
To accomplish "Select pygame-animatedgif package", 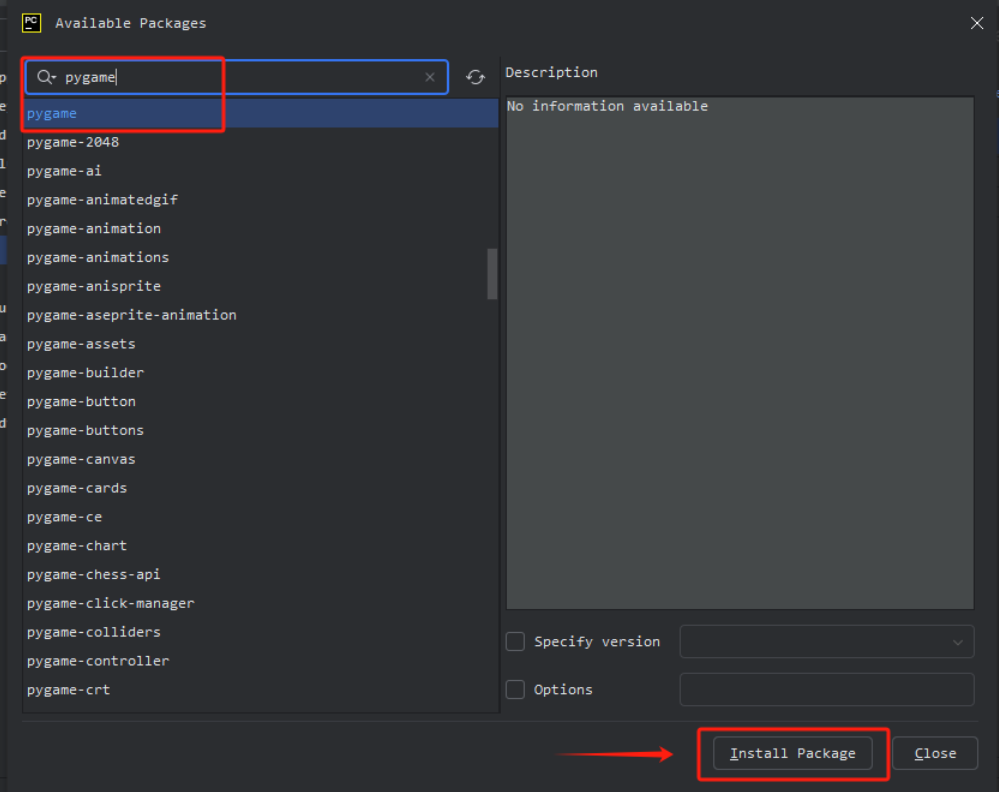I will [261, 199].
